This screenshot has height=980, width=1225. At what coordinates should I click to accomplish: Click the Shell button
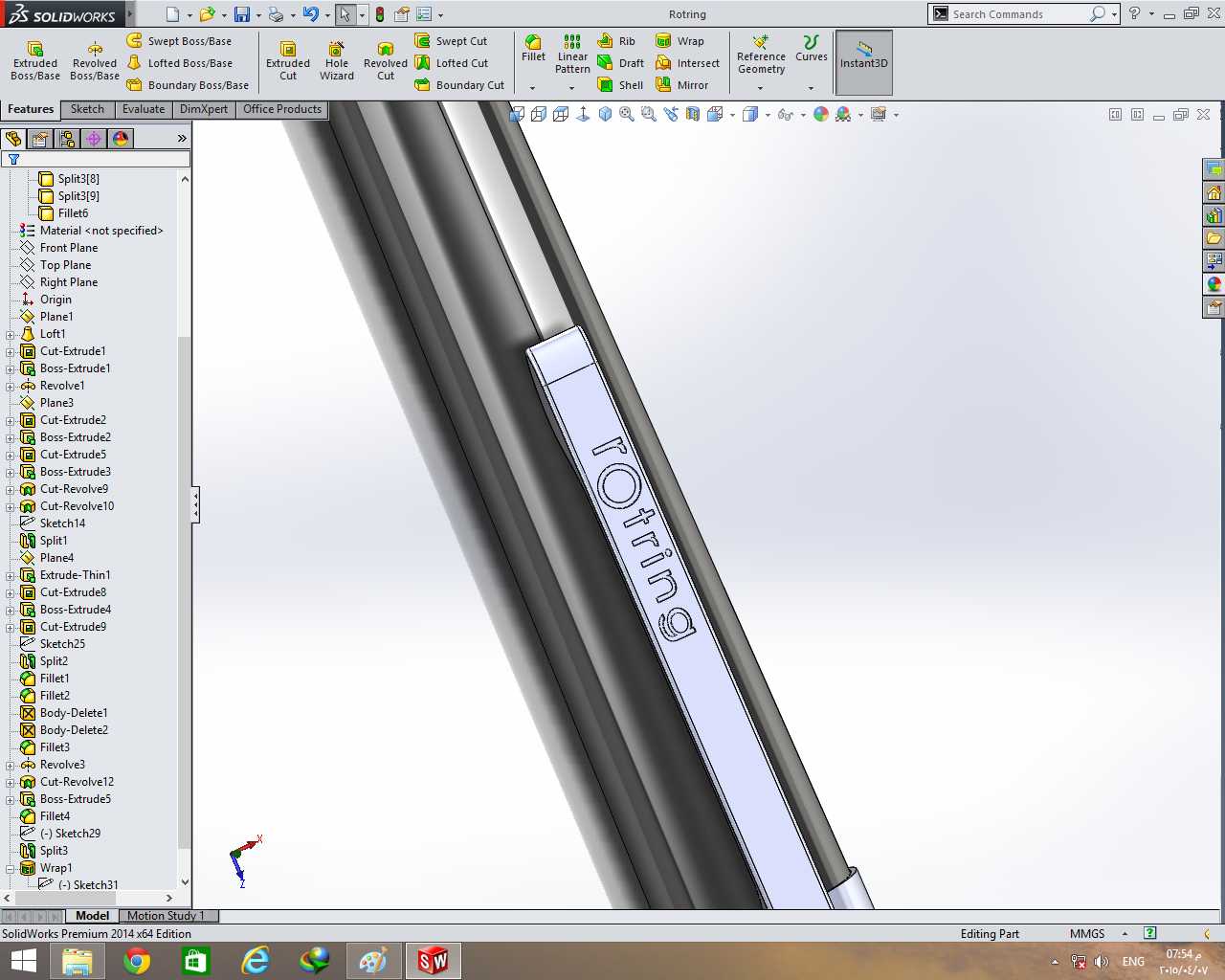[x=620, y=85]
